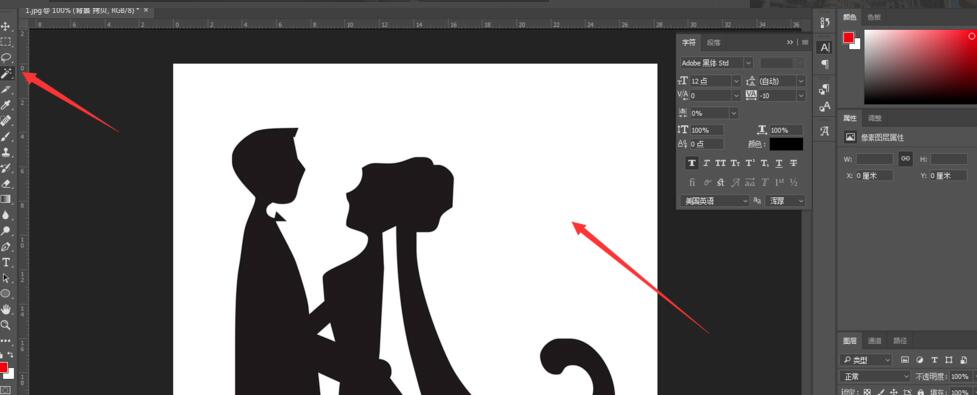Click the black text color swatch
Image resolution: width=977 pixels, height=395 pixels.
click(x=786, y=144)
